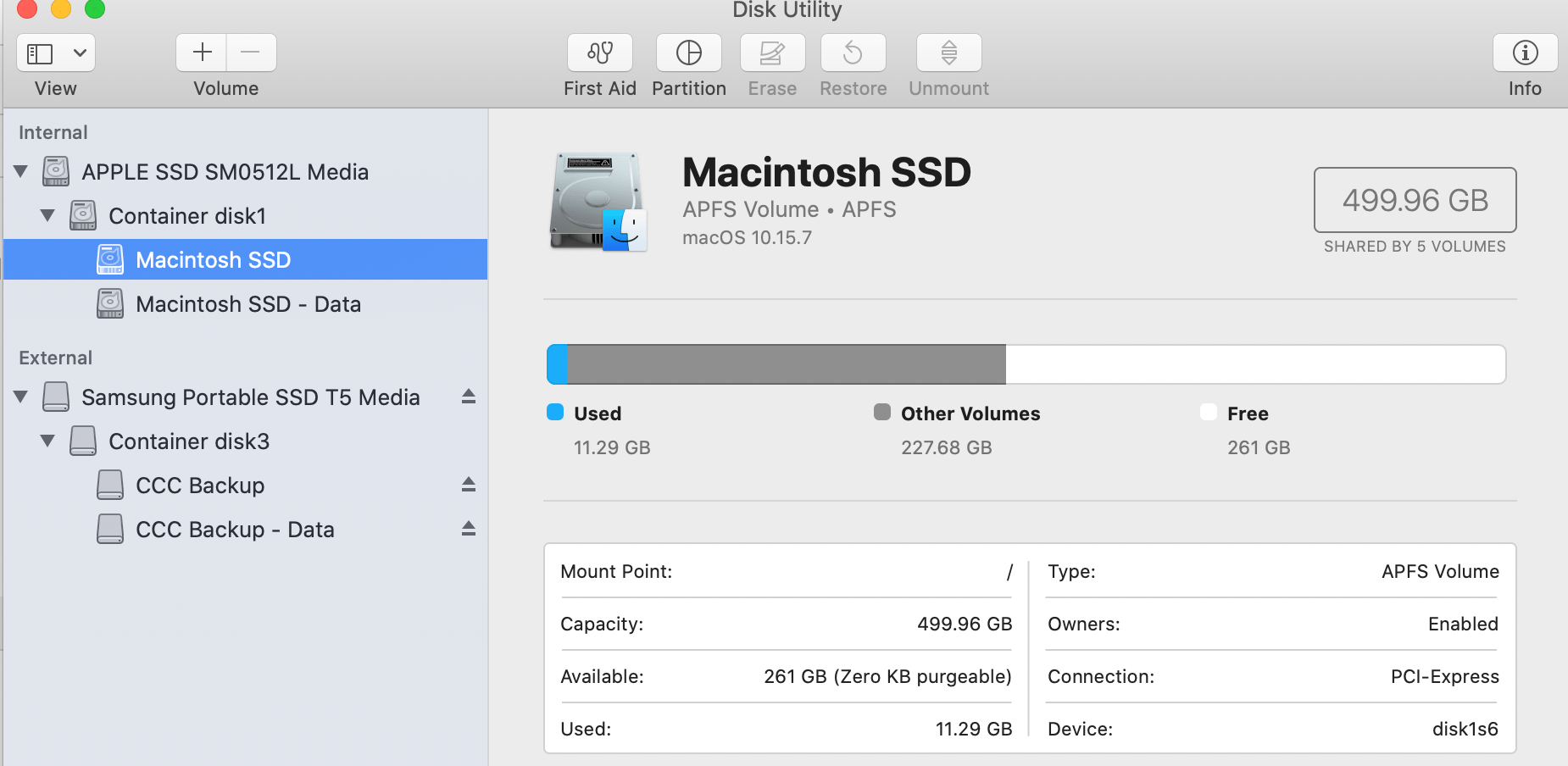Screen dimensions: 1568x766
Task: Click the Available 261 GB purgeable value
Action: (887, 676)
